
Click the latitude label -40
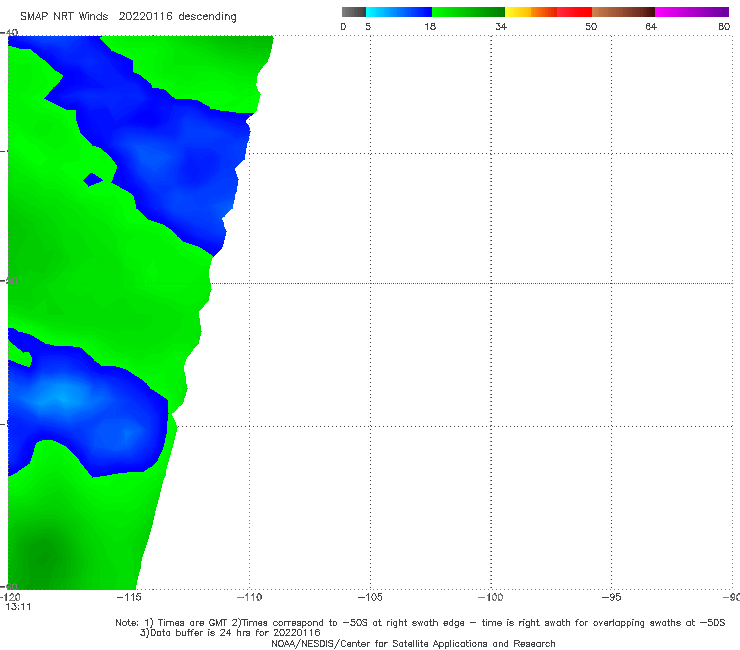point(9,33)
